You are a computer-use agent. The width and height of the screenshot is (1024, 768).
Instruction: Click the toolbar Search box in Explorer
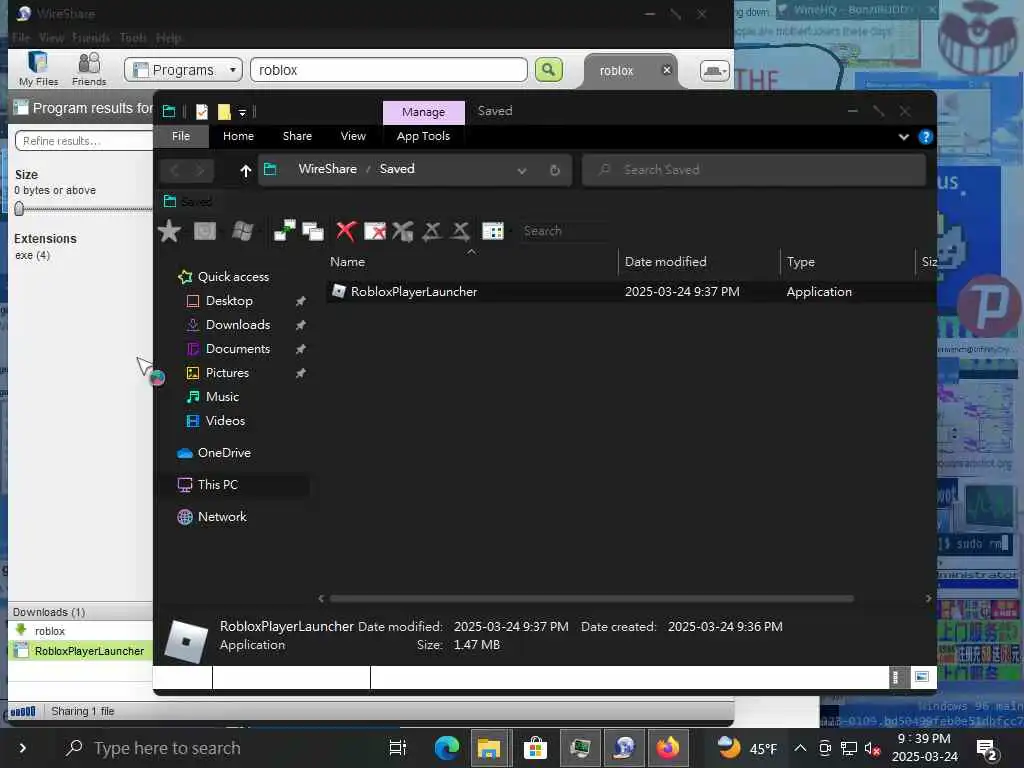point(565,231)
